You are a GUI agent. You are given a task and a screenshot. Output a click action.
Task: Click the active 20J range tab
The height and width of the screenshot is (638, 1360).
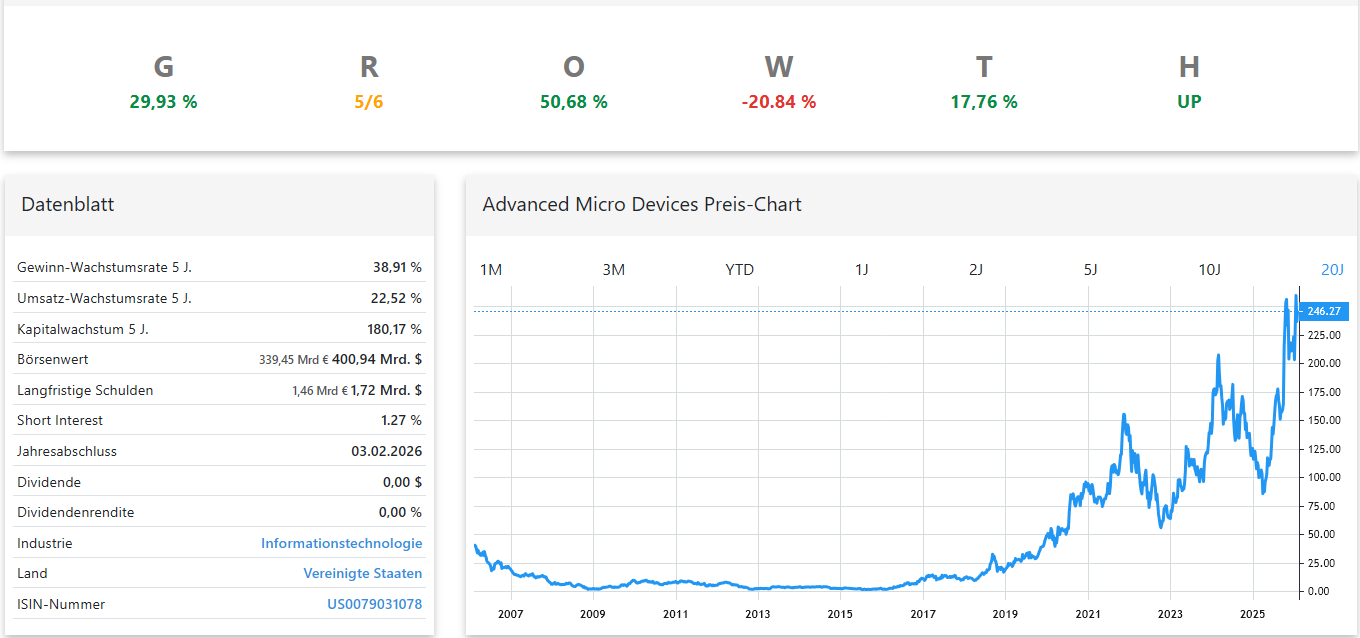[x=1332, y=270]
